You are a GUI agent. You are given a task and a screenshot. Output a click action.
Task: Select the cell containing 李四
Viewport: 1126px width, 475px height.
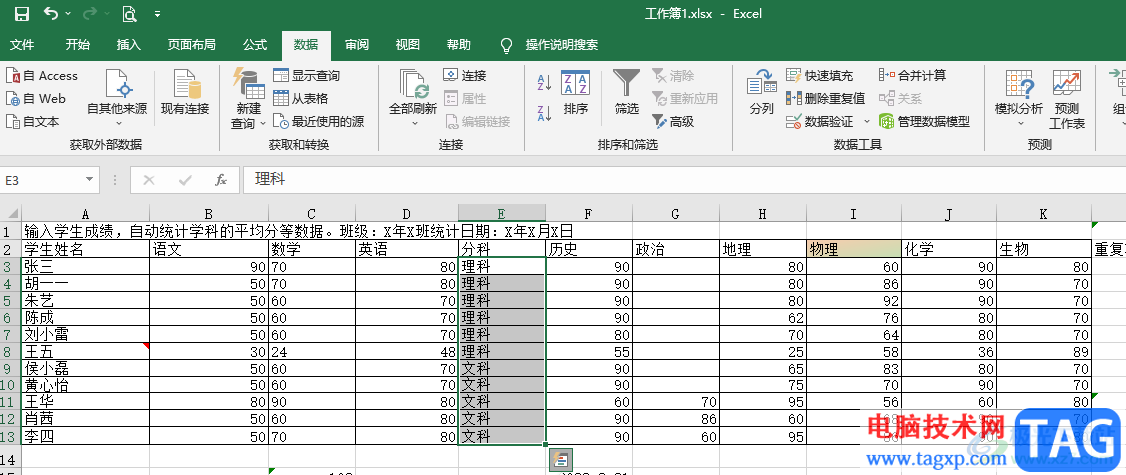pos(85,436)
